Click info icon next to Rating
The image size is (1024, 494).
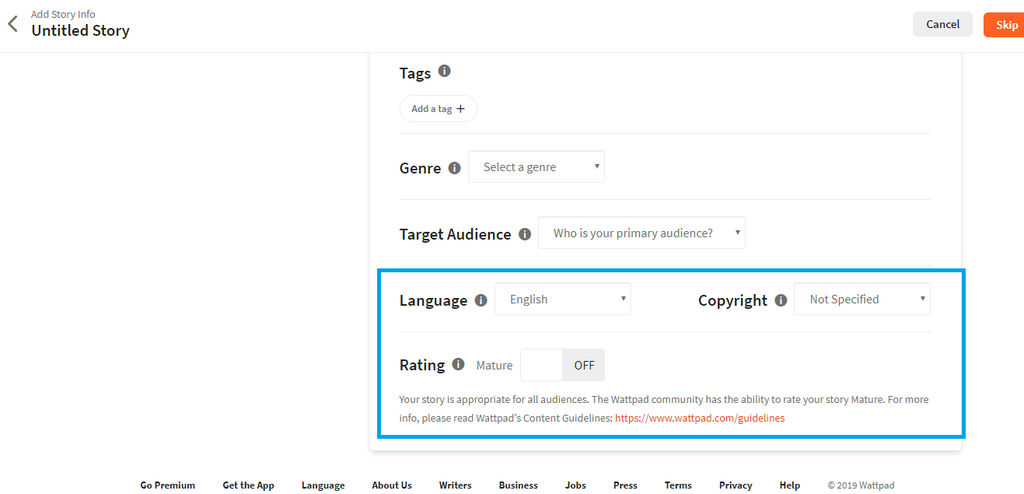[x=458, y=365]
